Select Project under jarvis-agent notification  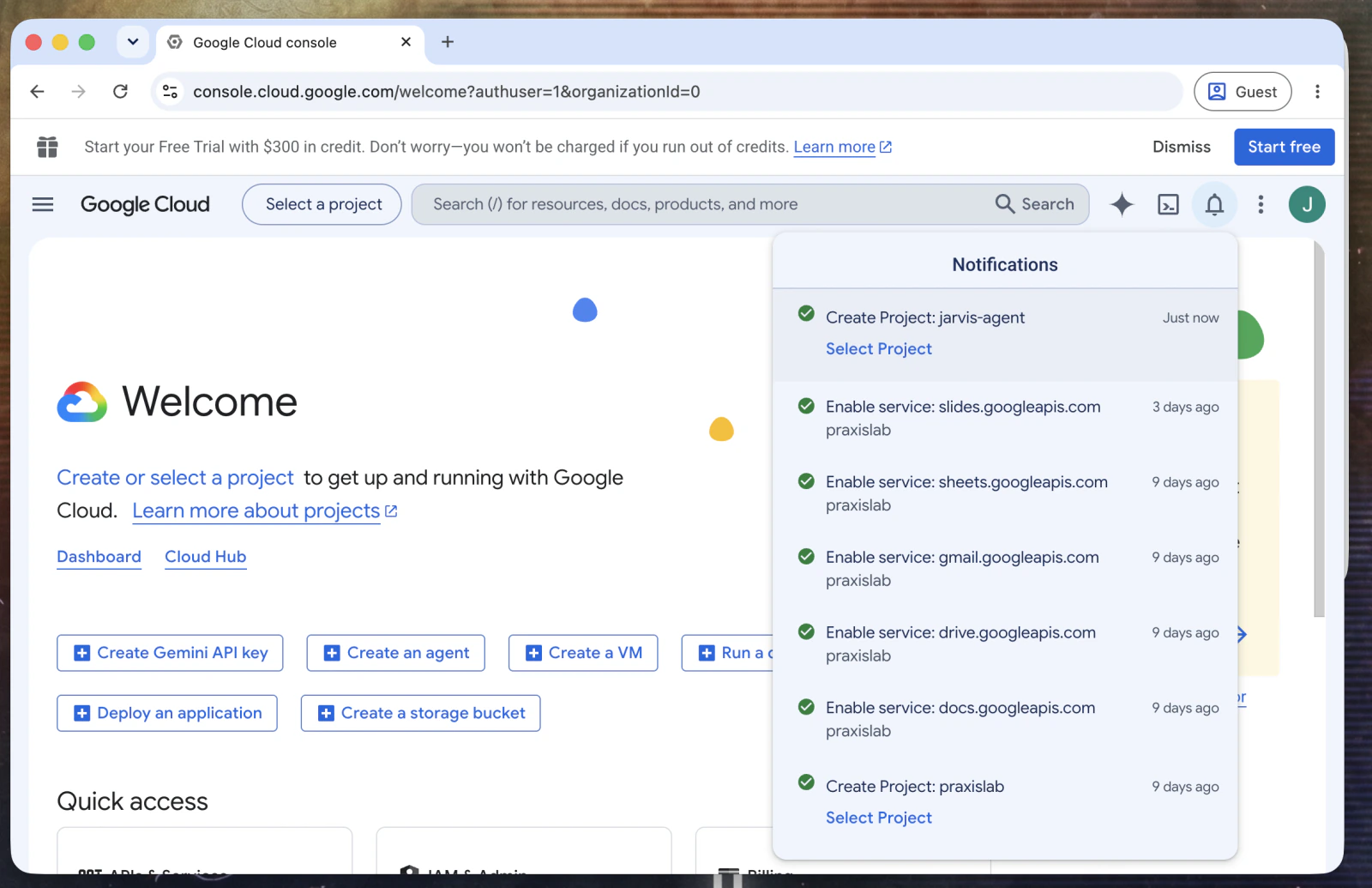pyautogui.click(x=878, y=349)
